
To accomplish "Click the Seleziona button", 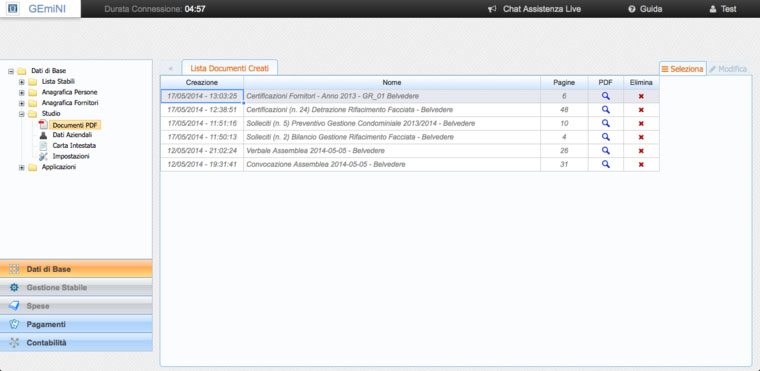I will click(682, 69).
